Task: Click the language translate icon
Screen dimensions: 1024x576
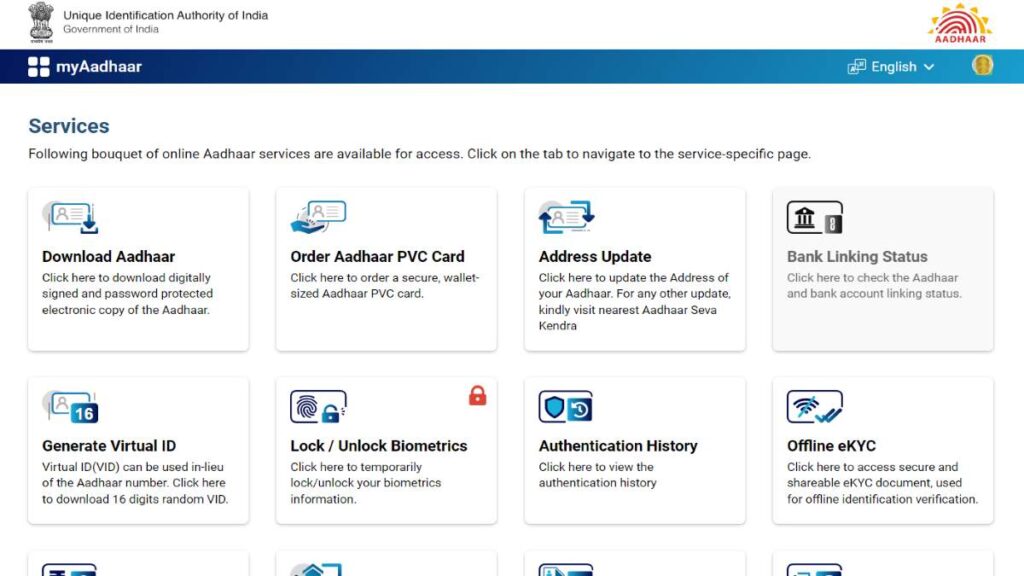Action: pyautogui.click(x=856, y=67)
